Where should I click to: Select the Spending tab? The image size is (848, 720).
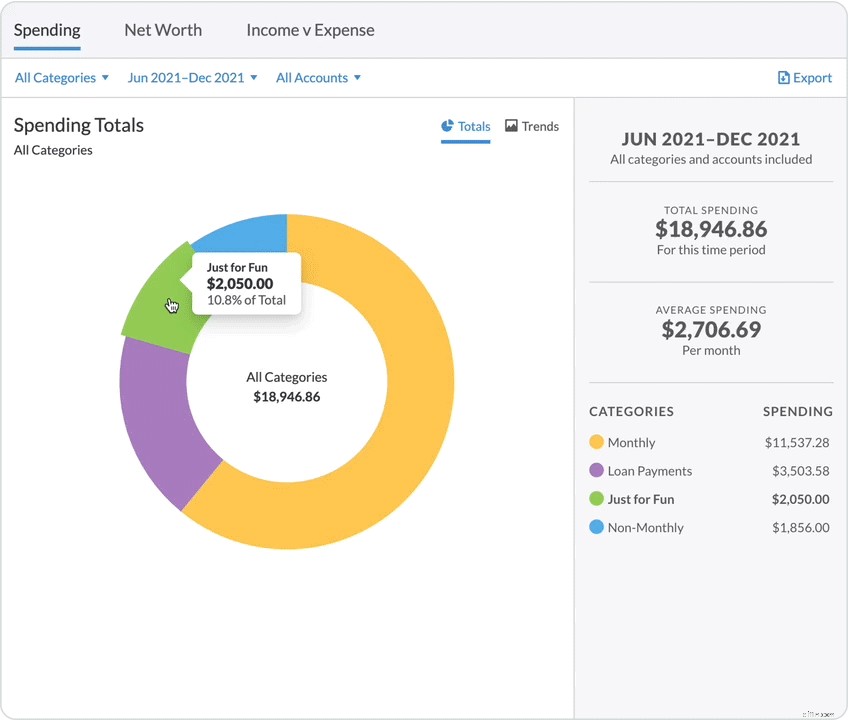pos(47,30)
